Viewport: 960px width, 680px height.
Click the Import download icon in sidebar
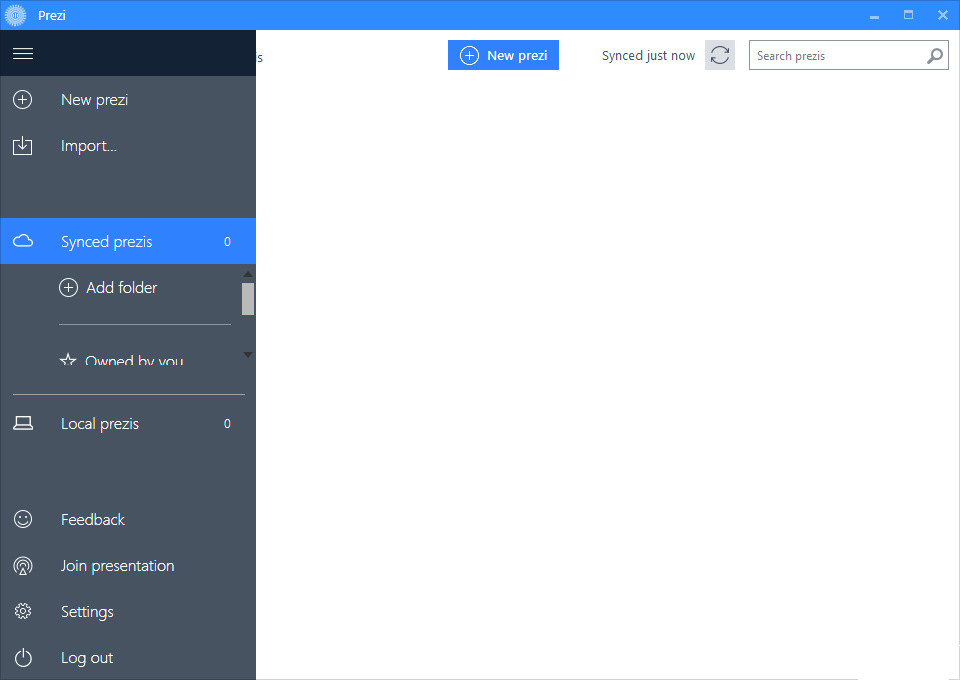click(23, 146)
